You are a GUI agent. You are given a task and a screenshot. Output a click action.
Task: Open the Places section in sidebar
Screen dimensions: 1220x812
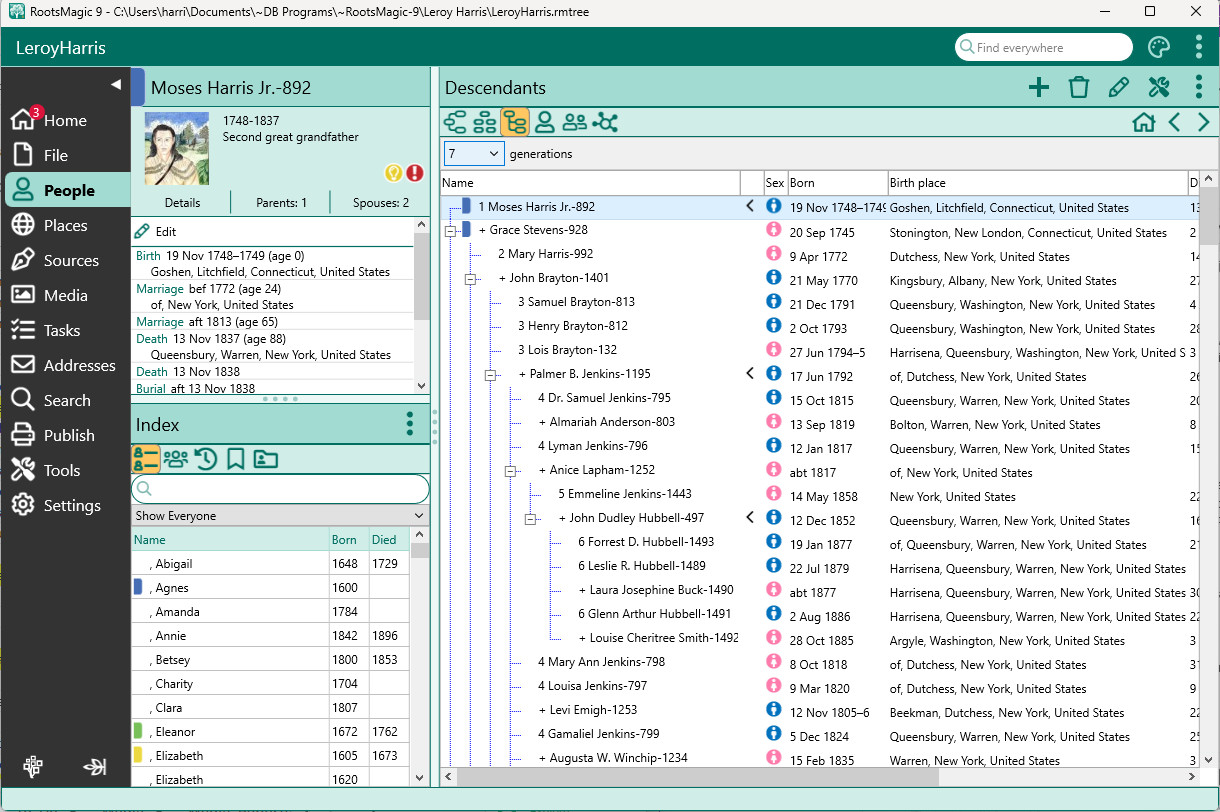[x=65, y=226]
